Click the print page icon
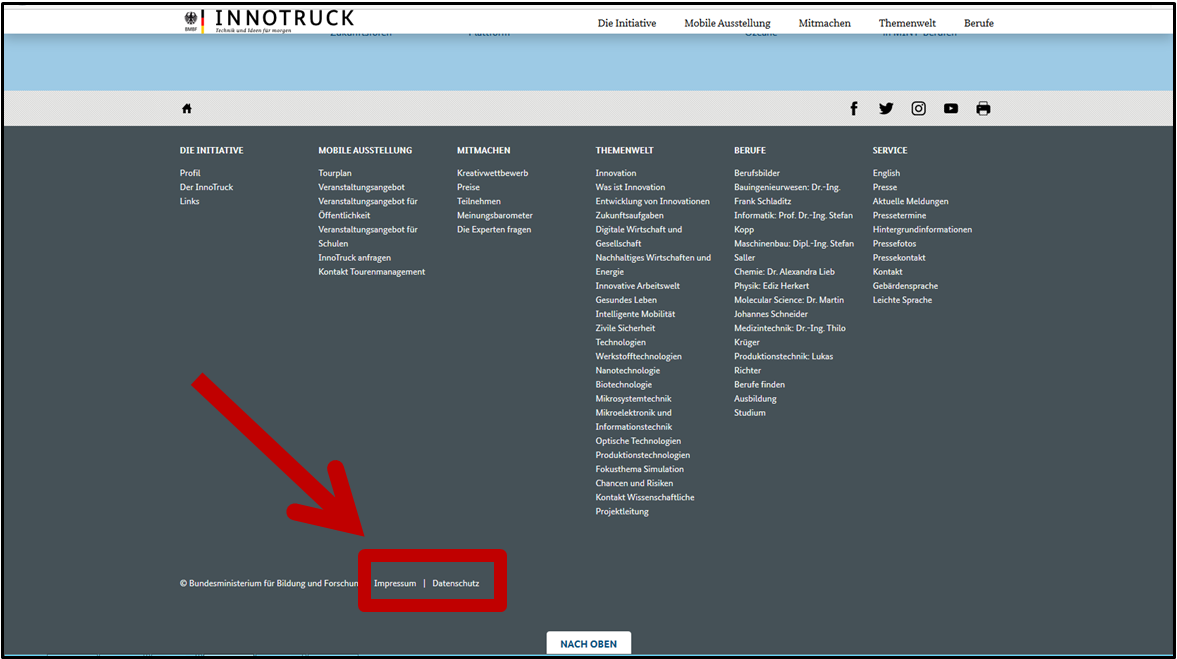The height and width of the screenshot is (659, 1177). point(983,109)
